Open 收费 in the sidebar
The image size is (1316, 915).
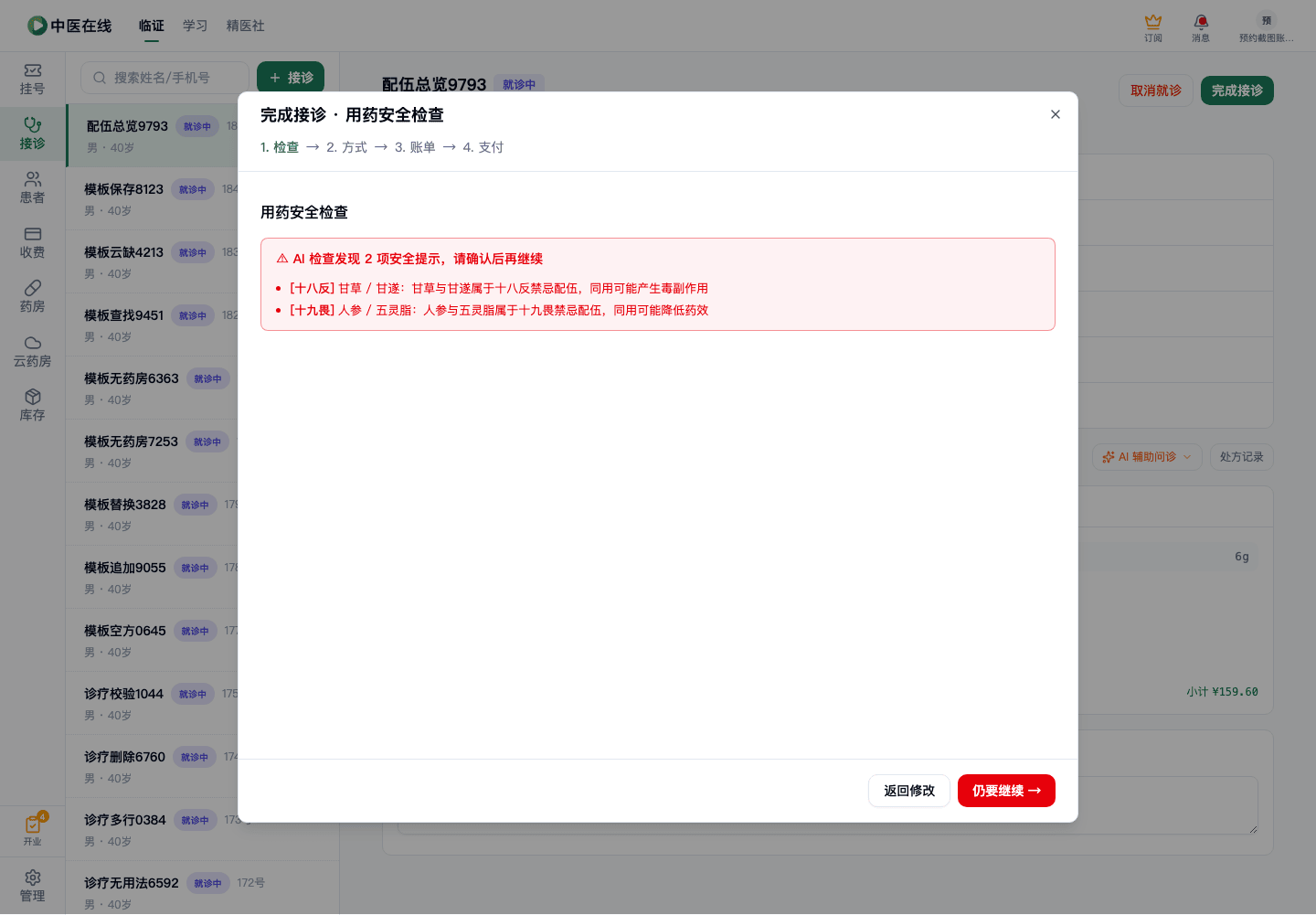point(32,243)
